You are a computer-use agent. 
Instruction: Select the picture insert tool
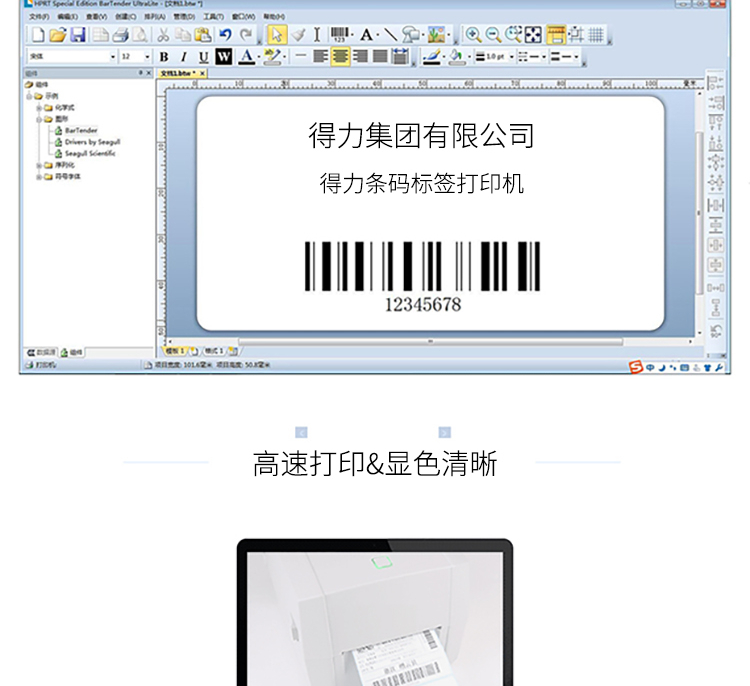436,35
